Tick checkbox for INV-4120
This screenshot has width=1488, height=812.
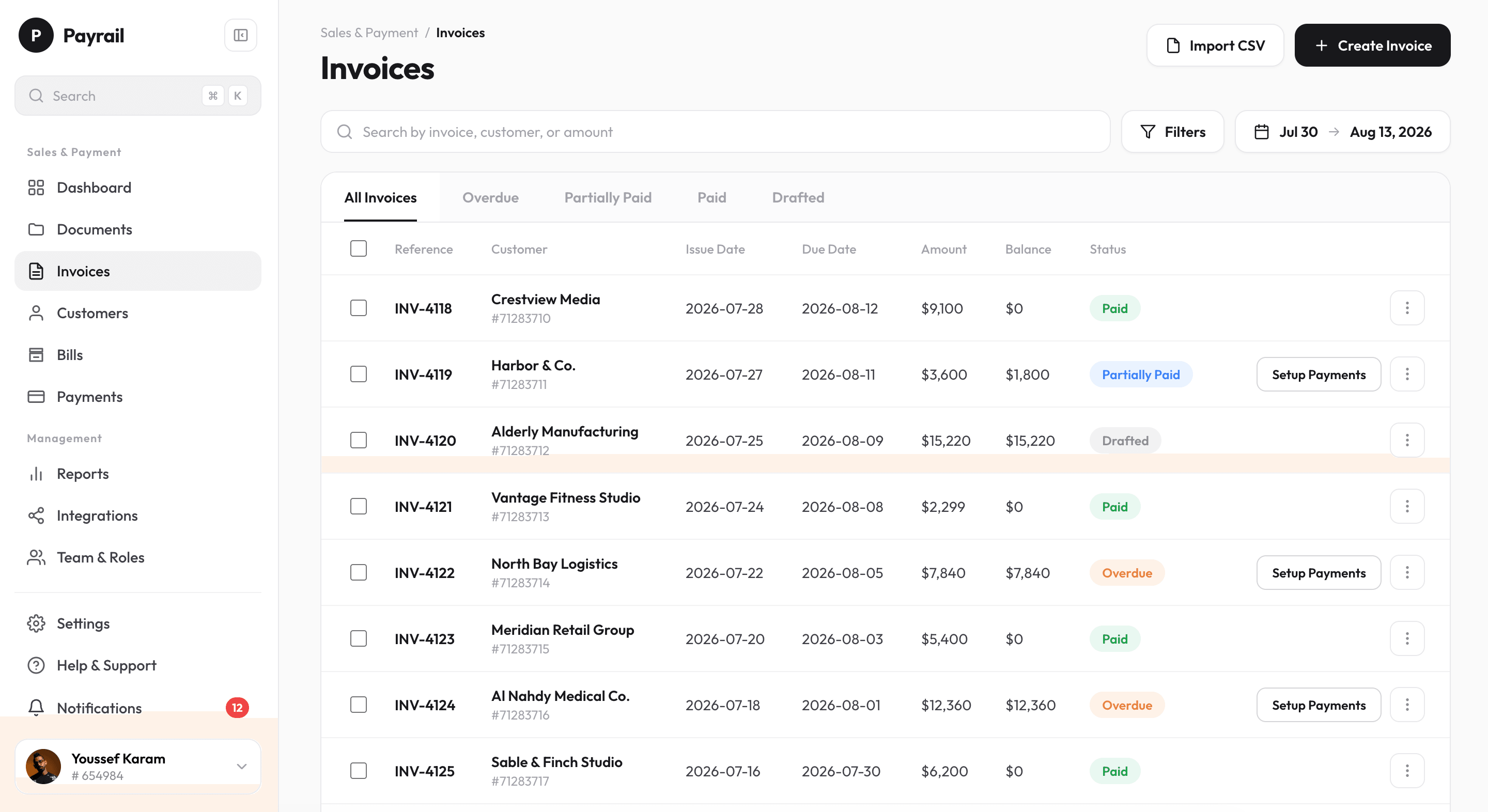click(358, 440)
